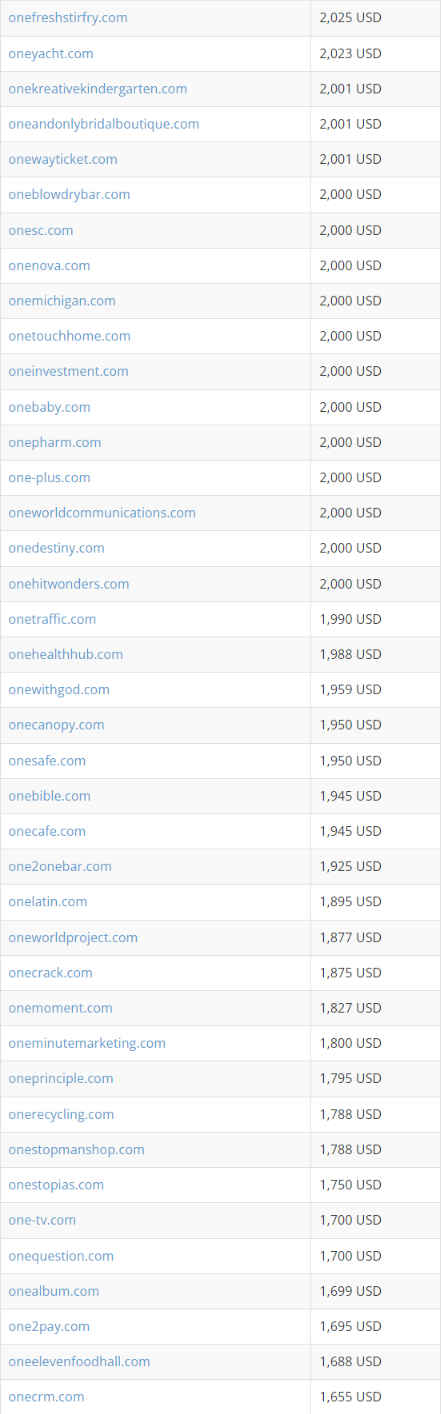Open onewayticket.com link

62,159
